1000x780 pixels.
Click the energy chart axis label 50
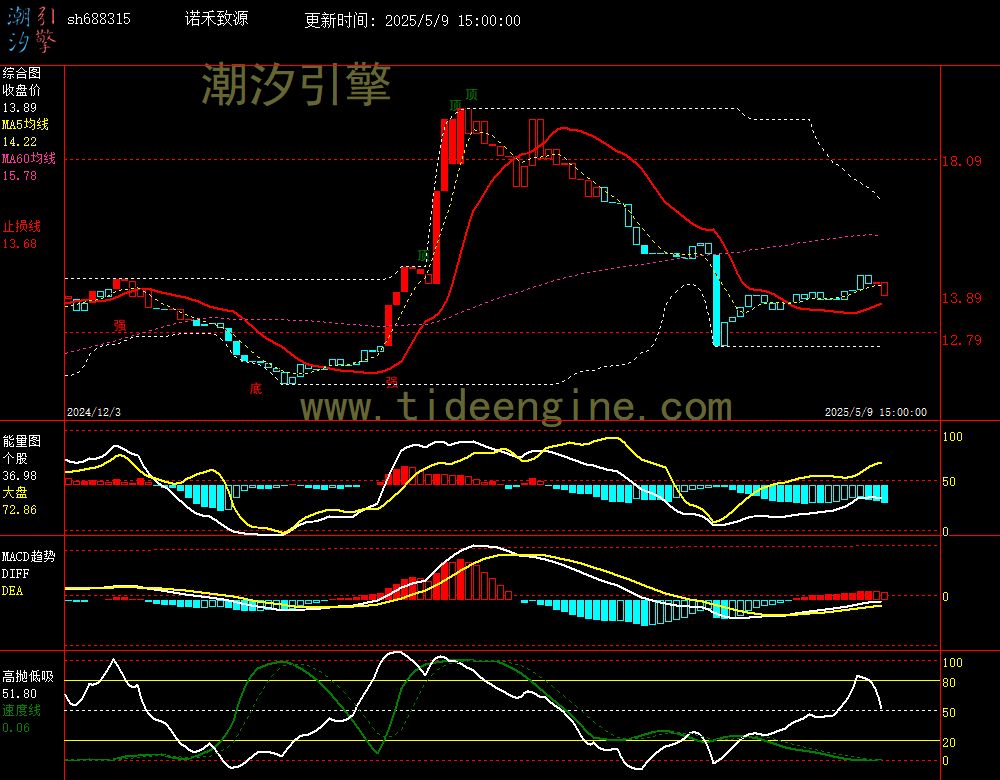tap(949, 482)
